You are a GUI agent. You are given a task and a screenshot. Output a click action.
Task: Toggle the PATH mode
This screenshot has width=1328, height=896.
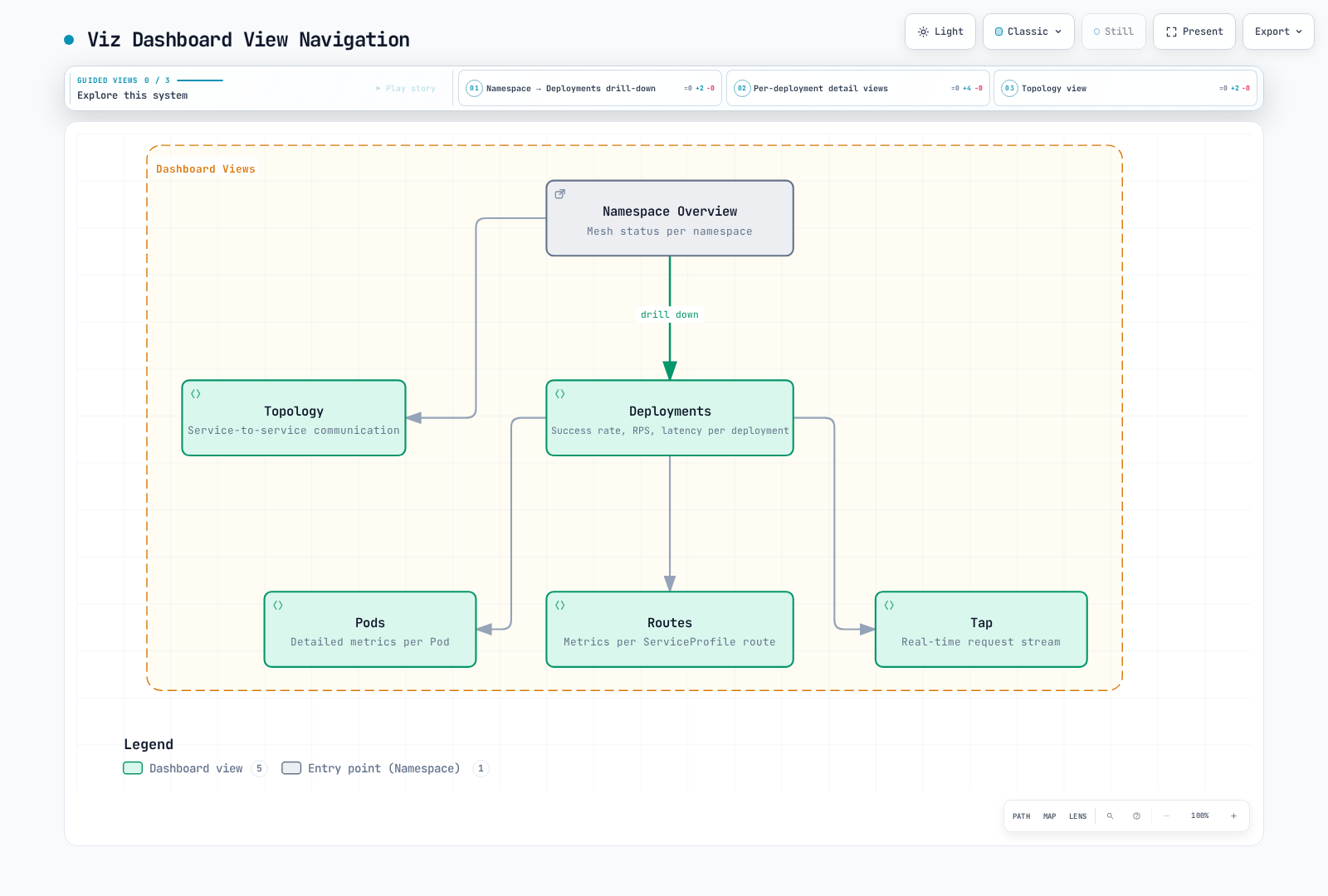coord(1021,816)
